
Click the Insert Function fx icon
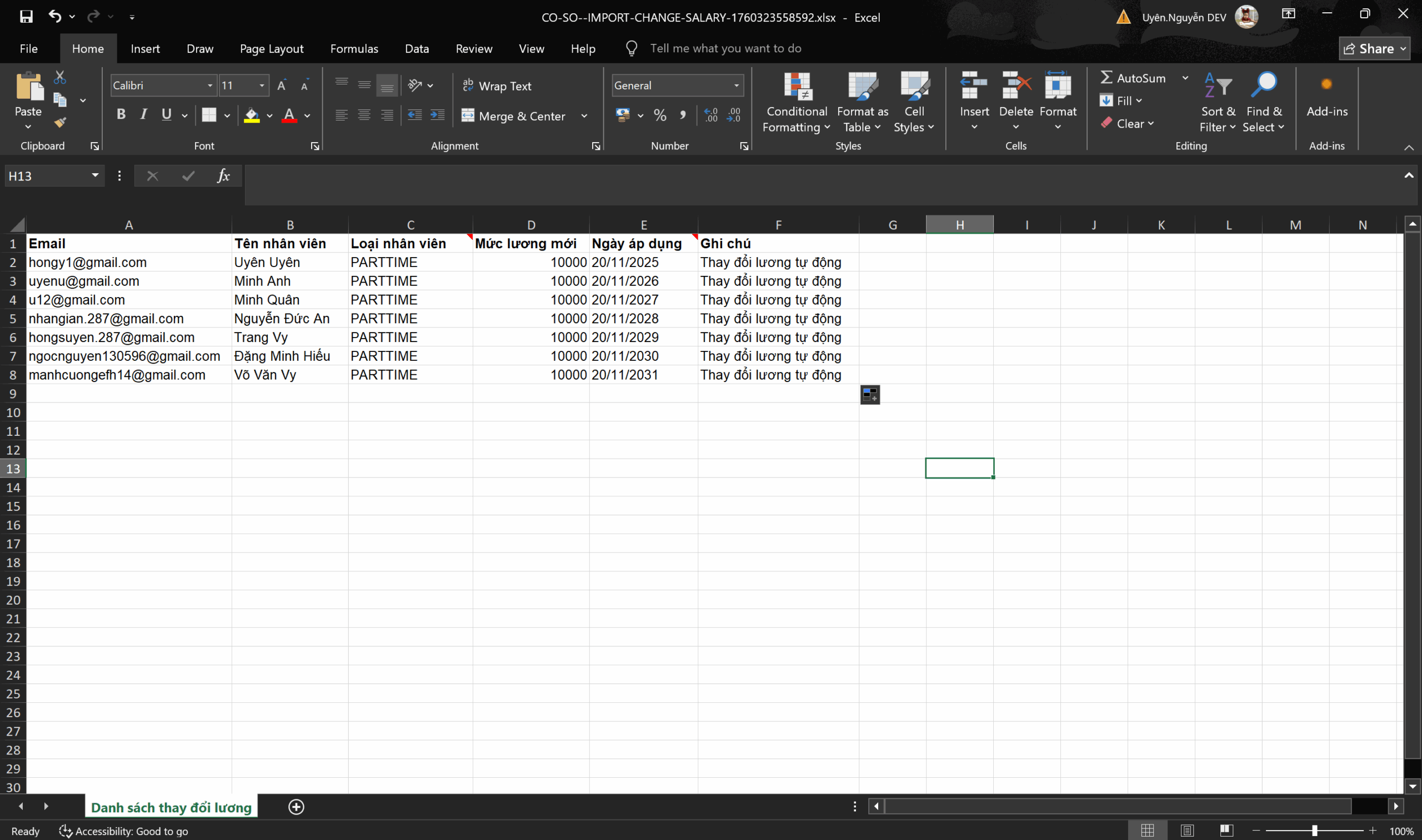click(224, 176)
